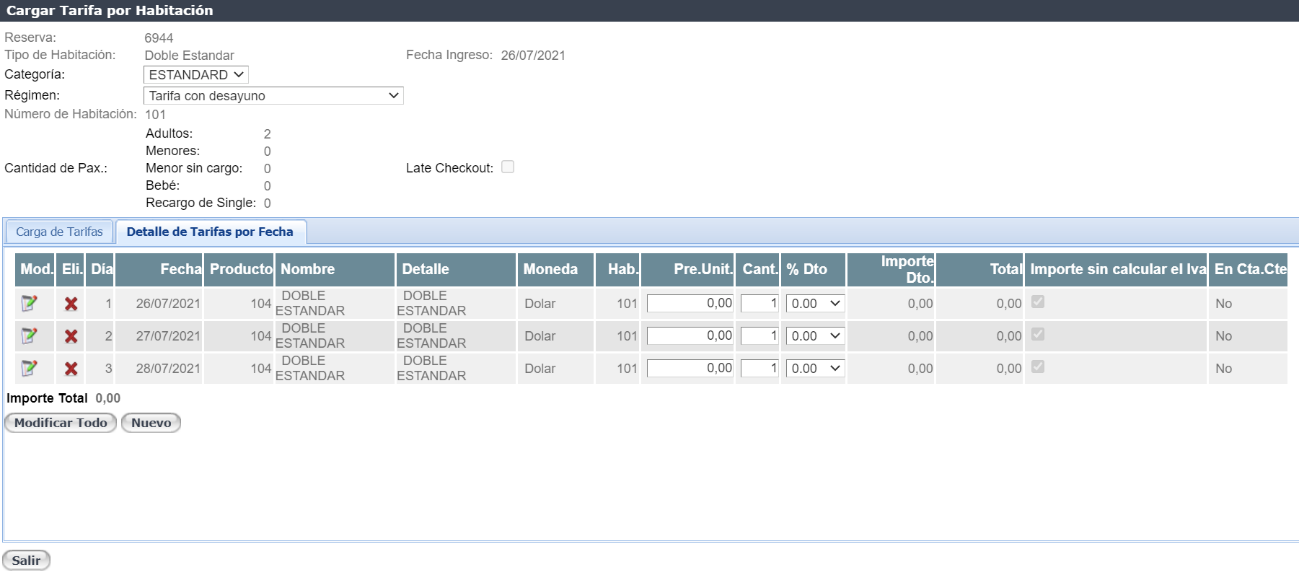Click the Hab. column header
1299x575 pixels.
pos(617,269)
